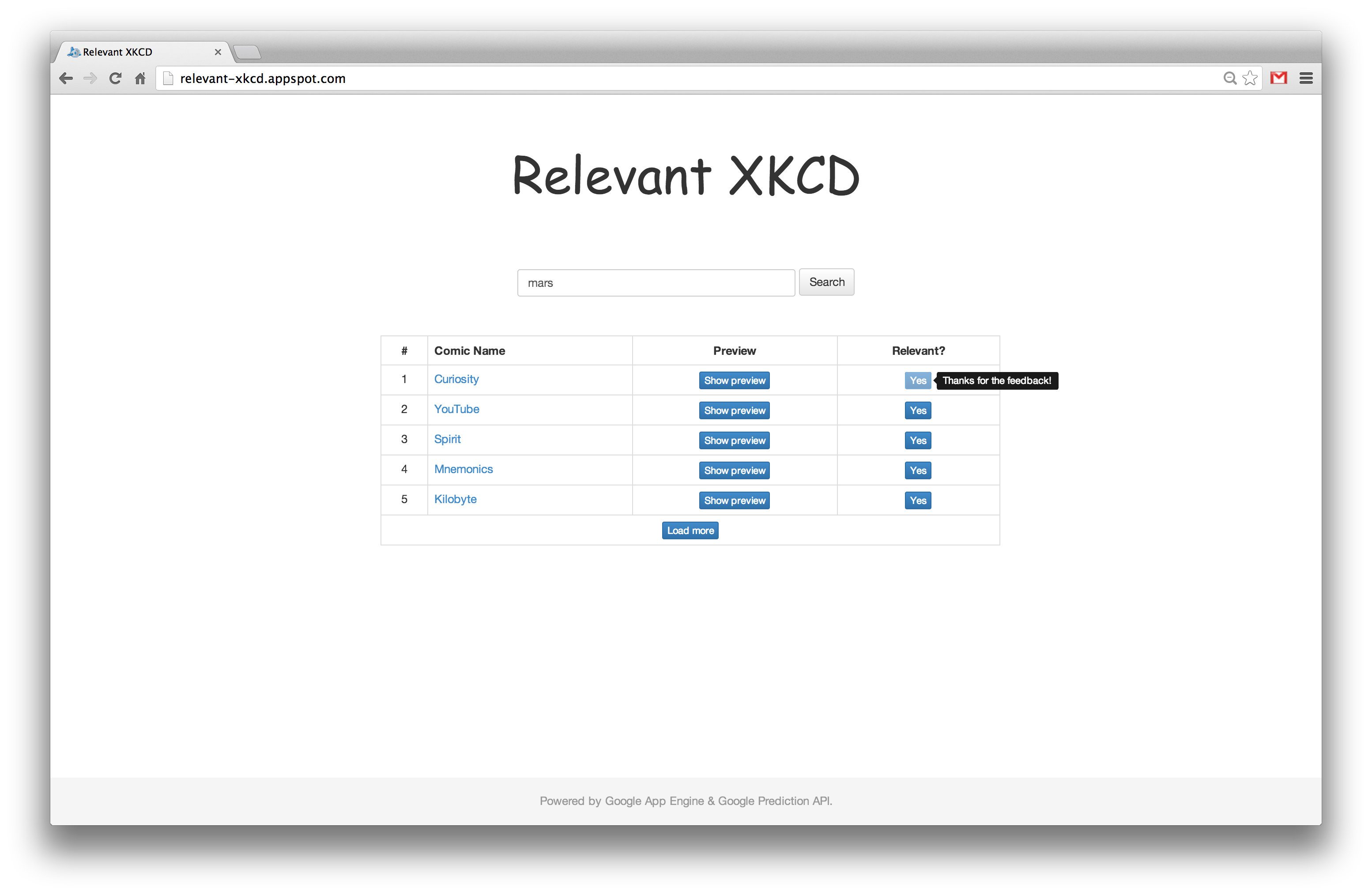Click the mars search text field
Screen dimensions: 1372x895
[x=656, y=283]
